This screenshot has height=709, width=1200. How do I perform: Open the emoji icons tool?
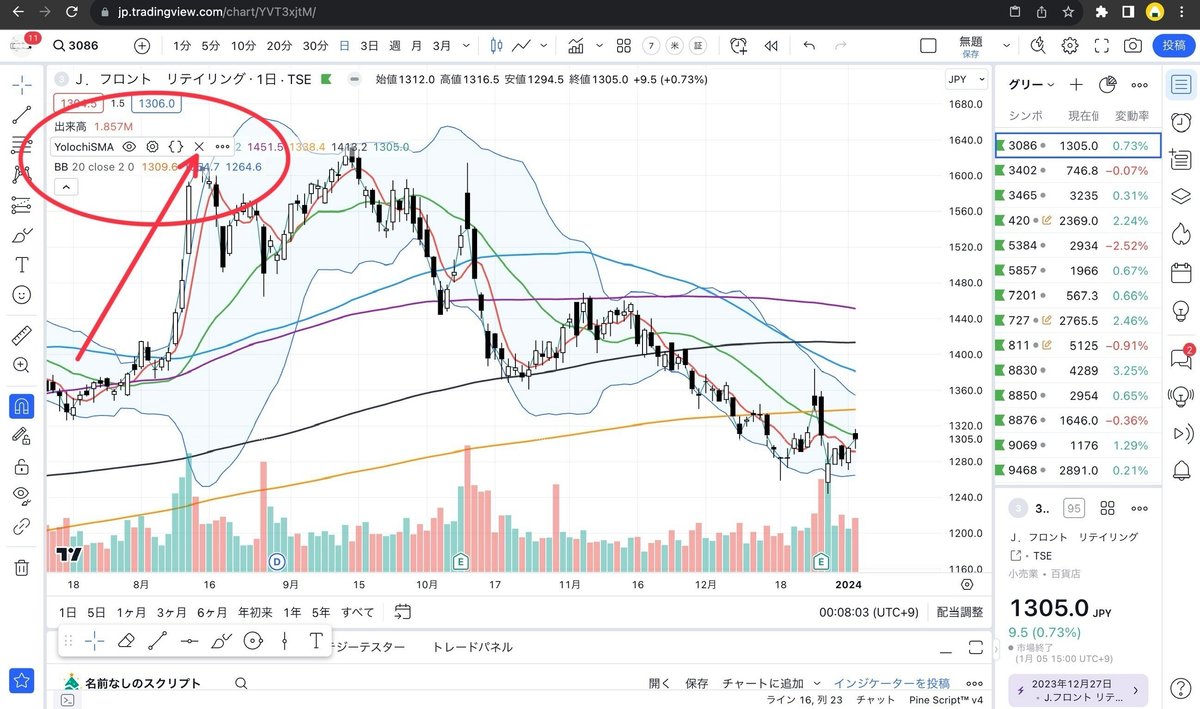point(21,295)
